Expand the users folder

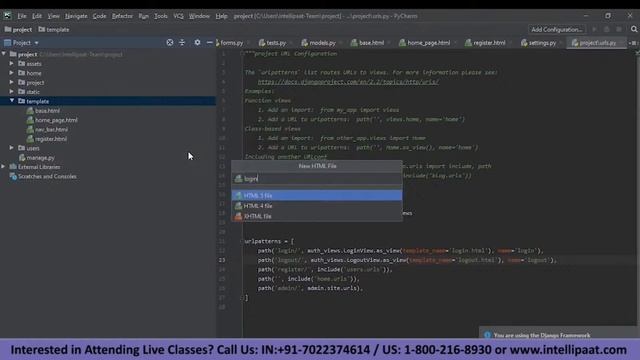(11, 148)
